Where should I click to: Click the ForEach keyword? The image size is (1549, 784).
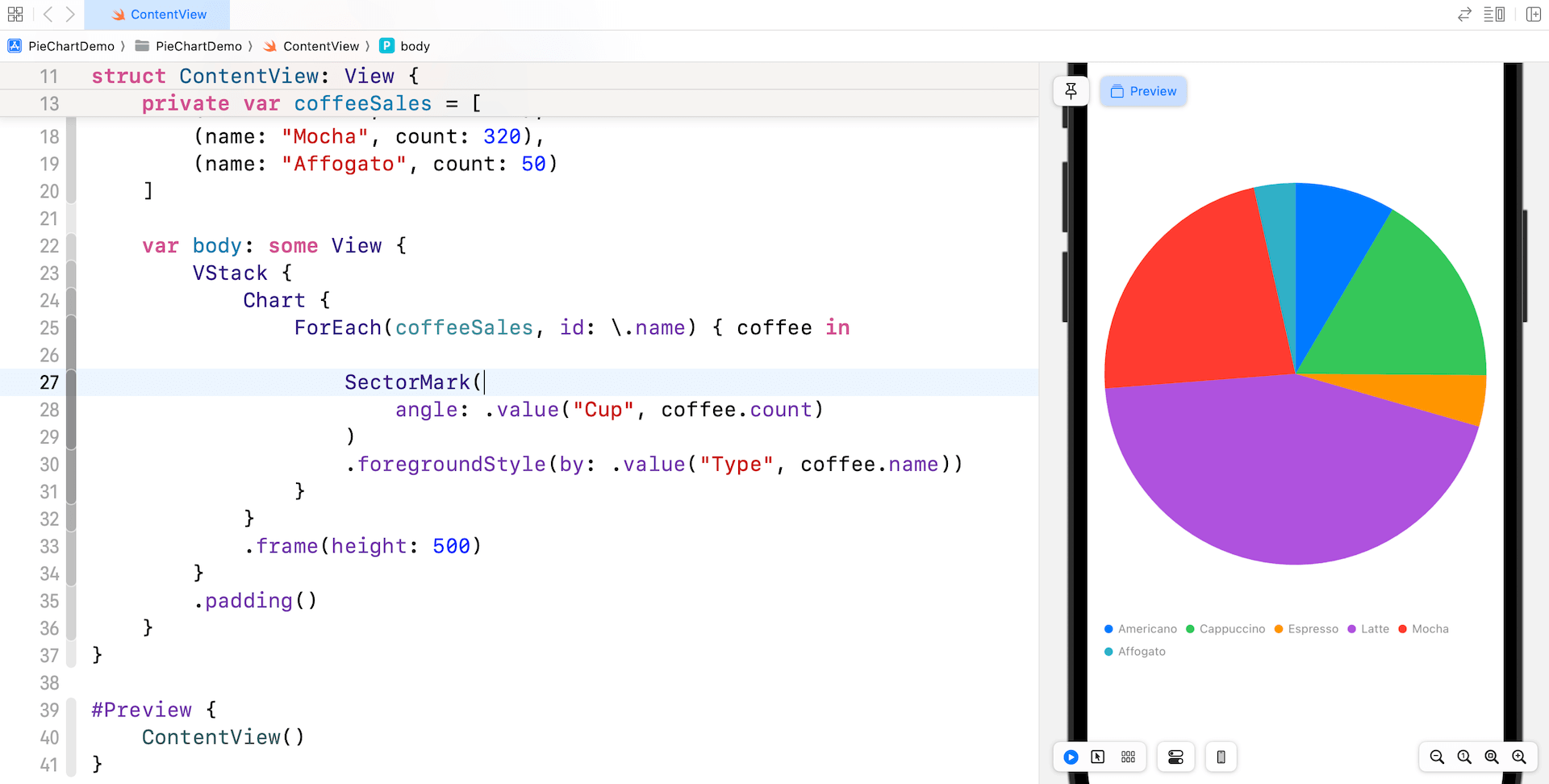[x=338, y=327]
